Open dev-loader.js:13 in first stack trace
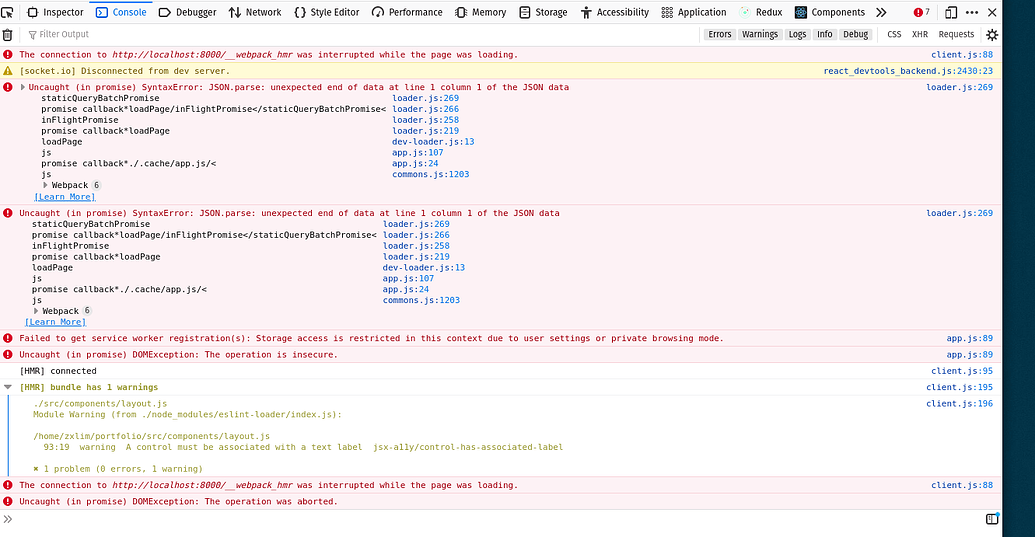 433,142
